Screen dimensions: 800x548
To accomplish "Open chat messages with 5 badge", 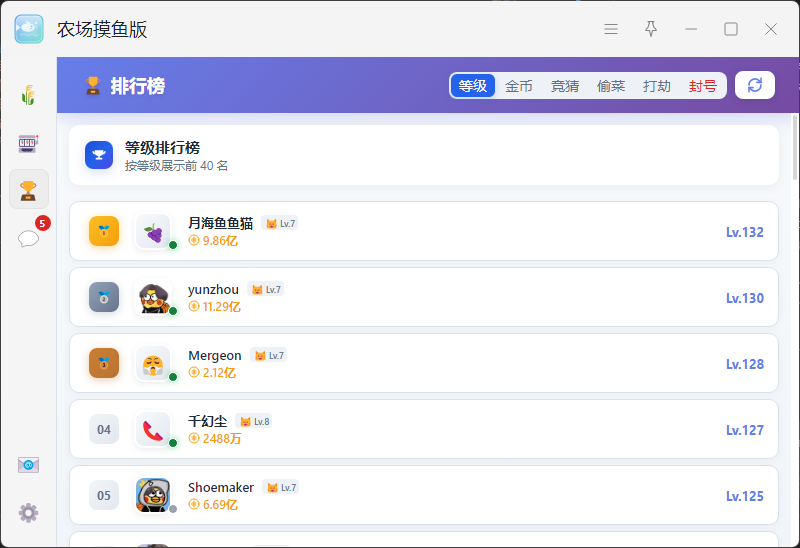I will point(29,238).
